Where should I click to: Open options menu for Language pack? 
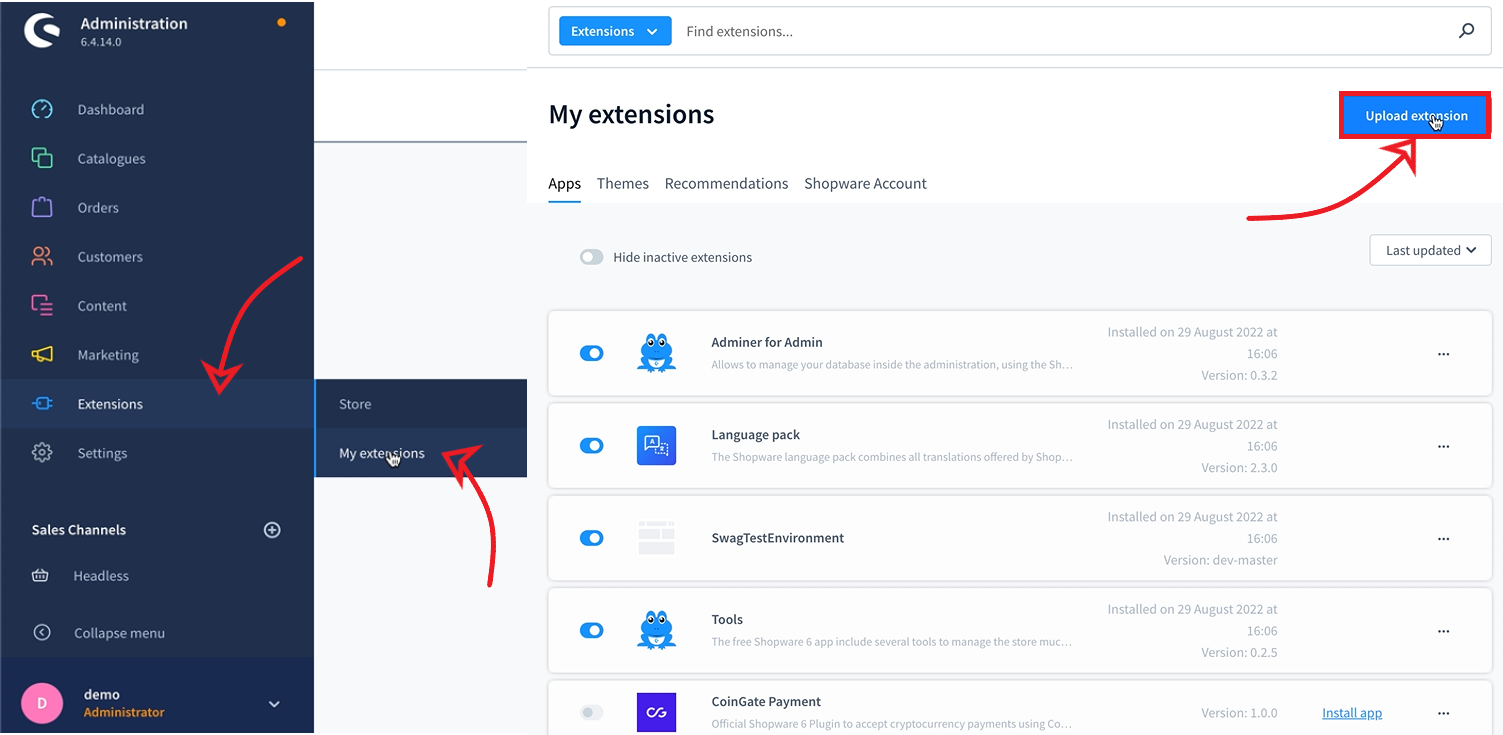point(1443,446)
